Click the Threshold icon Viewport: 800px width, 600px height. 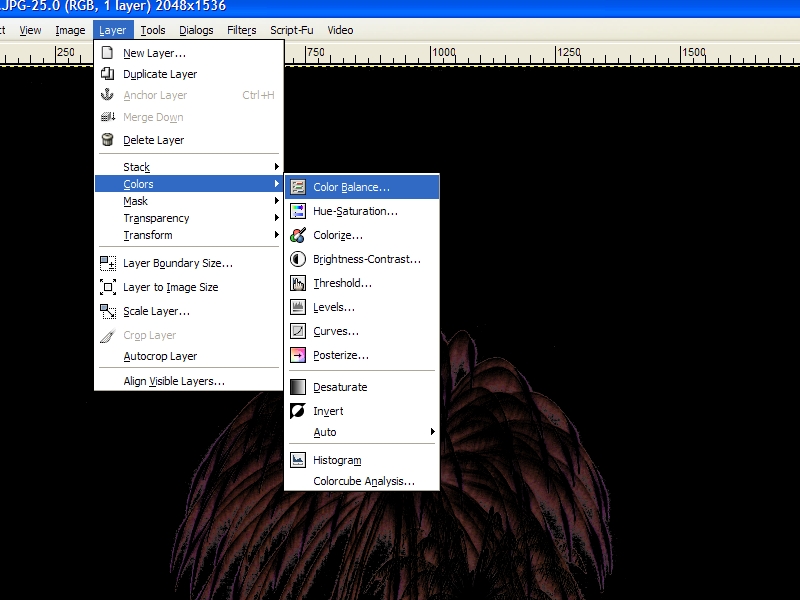point(298,283)
